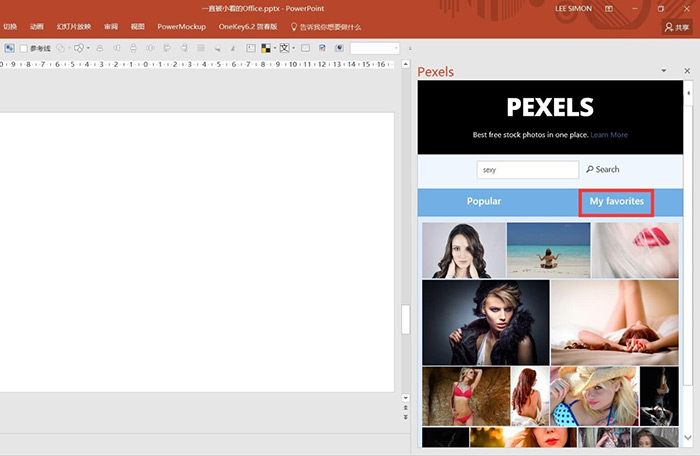Click the disabled three horizontal lines icon

(x=201, y=48)
